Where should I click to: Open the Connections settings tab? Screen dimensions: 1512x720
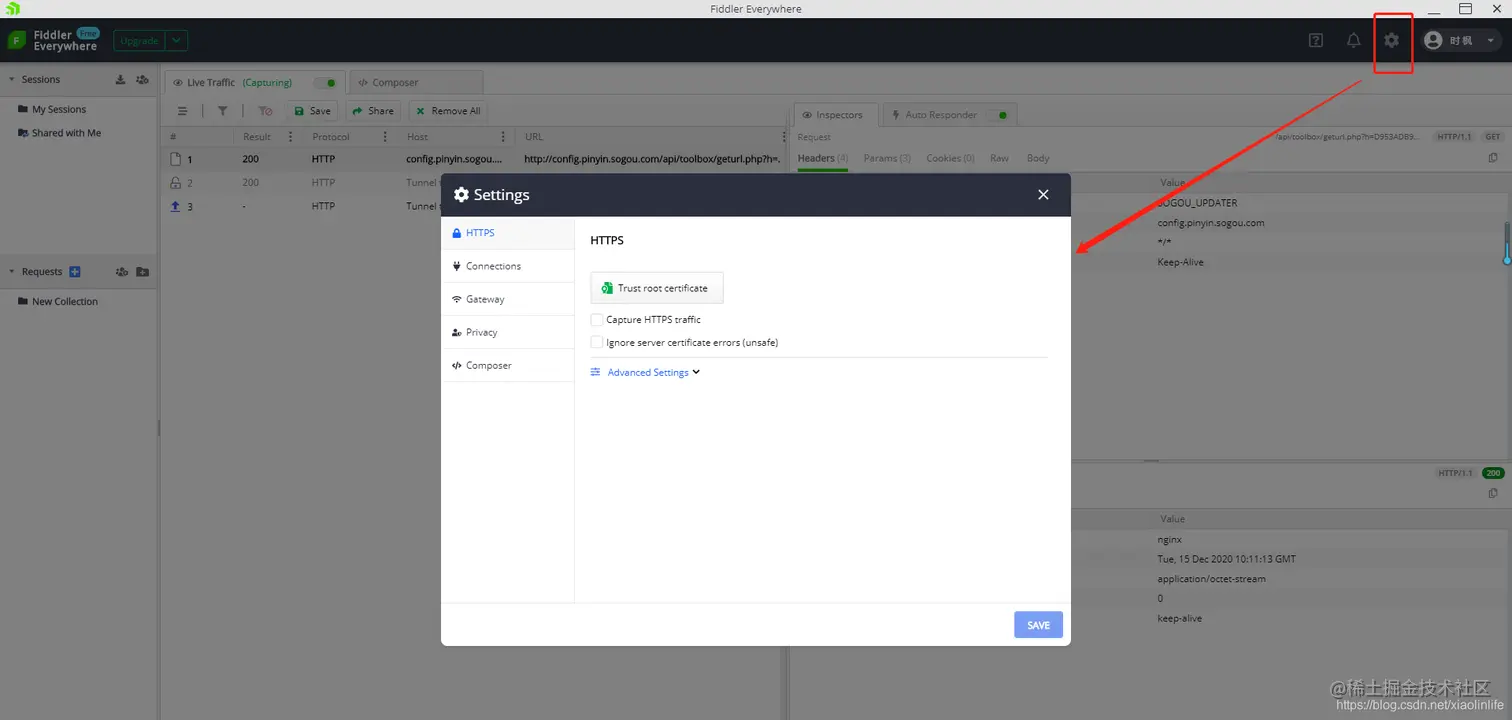(508, 266)
